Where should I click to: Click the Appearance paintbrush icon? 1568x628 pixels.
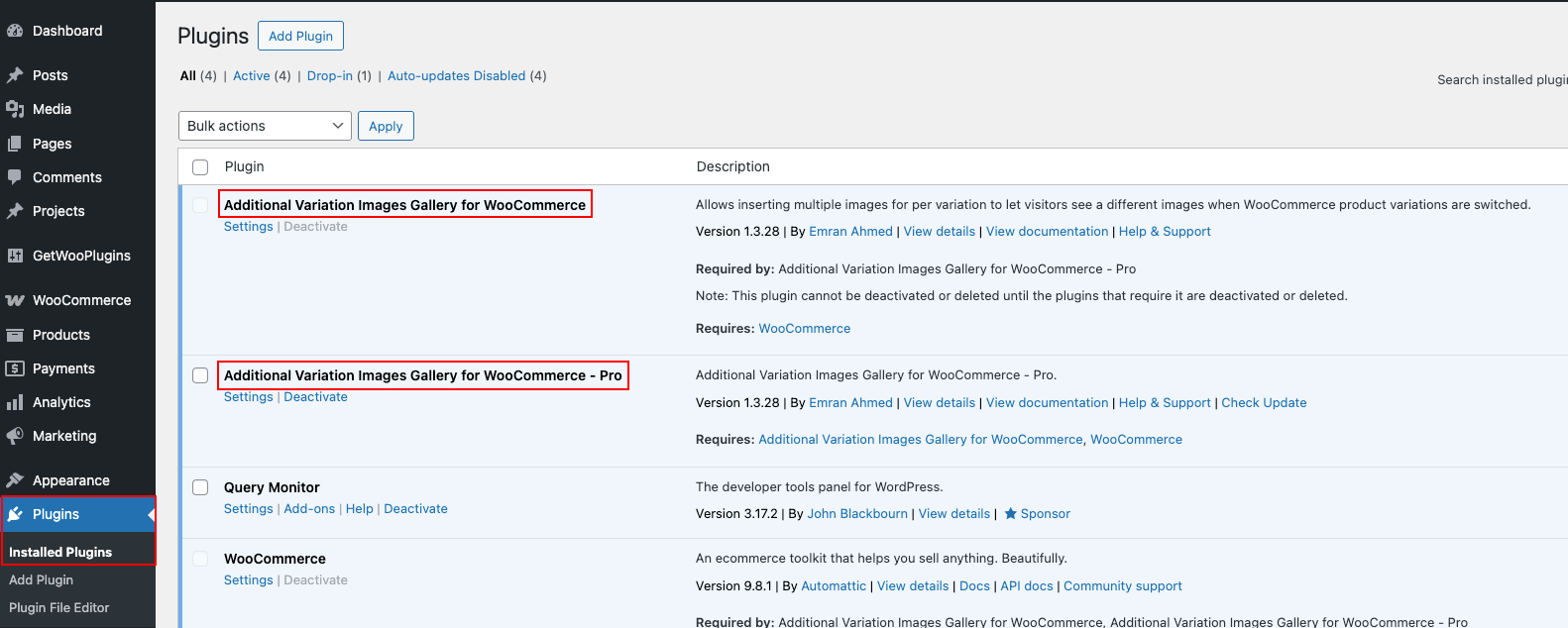click(15, 480)
